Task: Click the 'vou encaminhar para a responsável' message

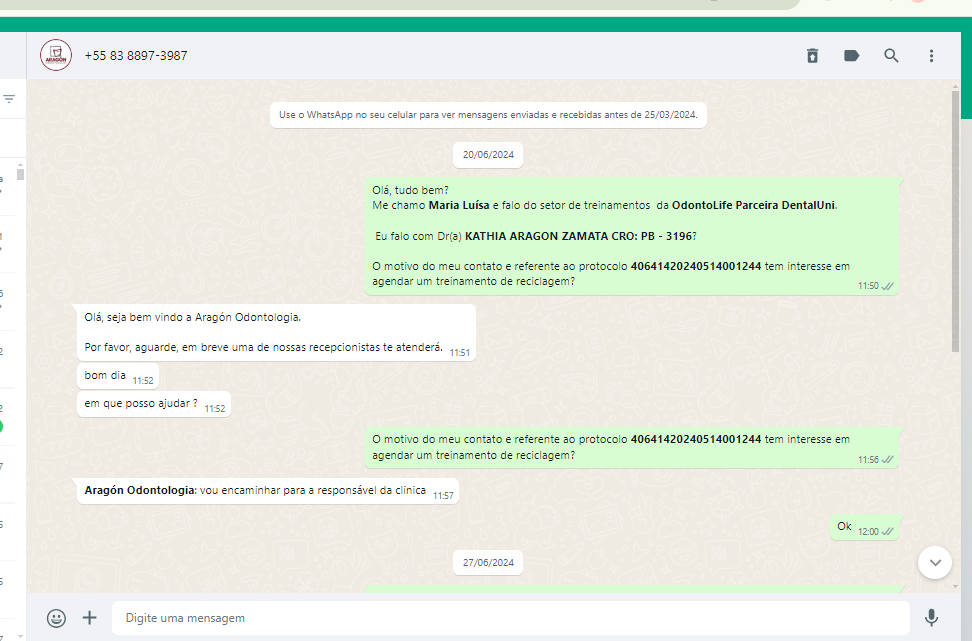Action: pyautogui.click(x=268, y=491)
